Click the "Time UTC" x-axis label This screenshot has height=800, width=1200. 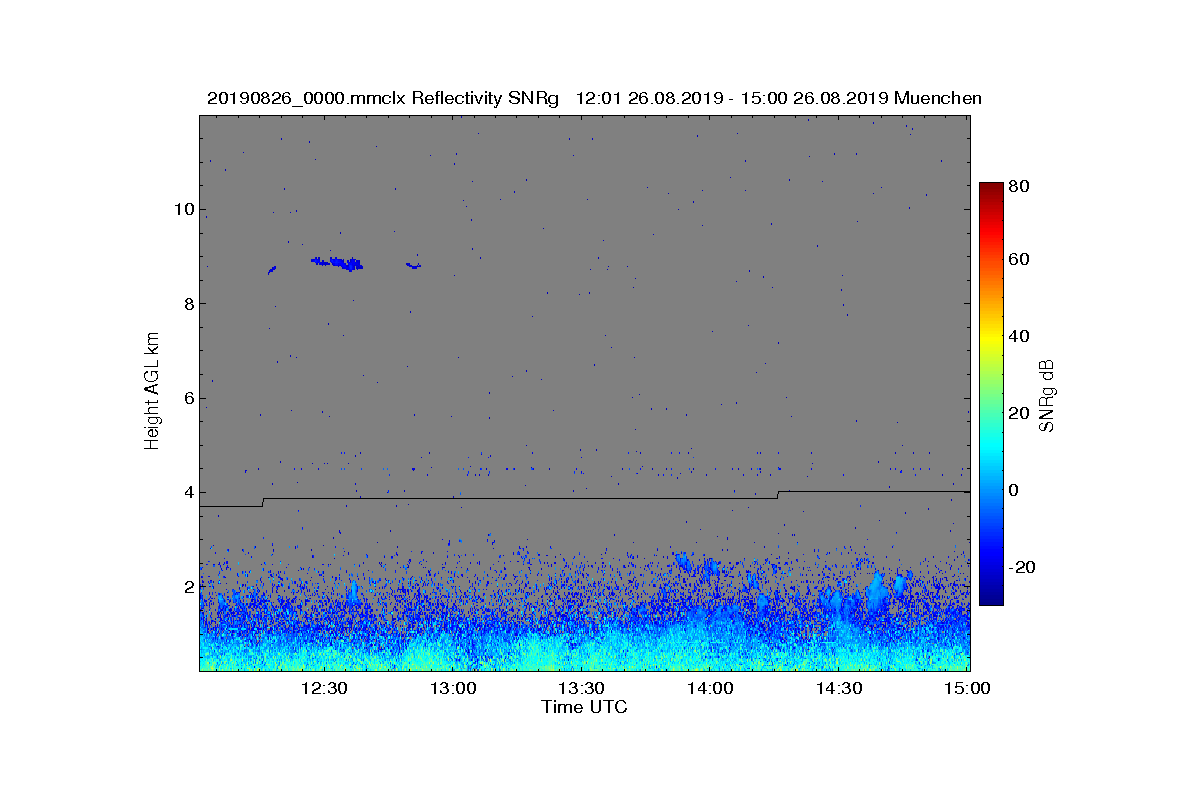pos(585,707)
